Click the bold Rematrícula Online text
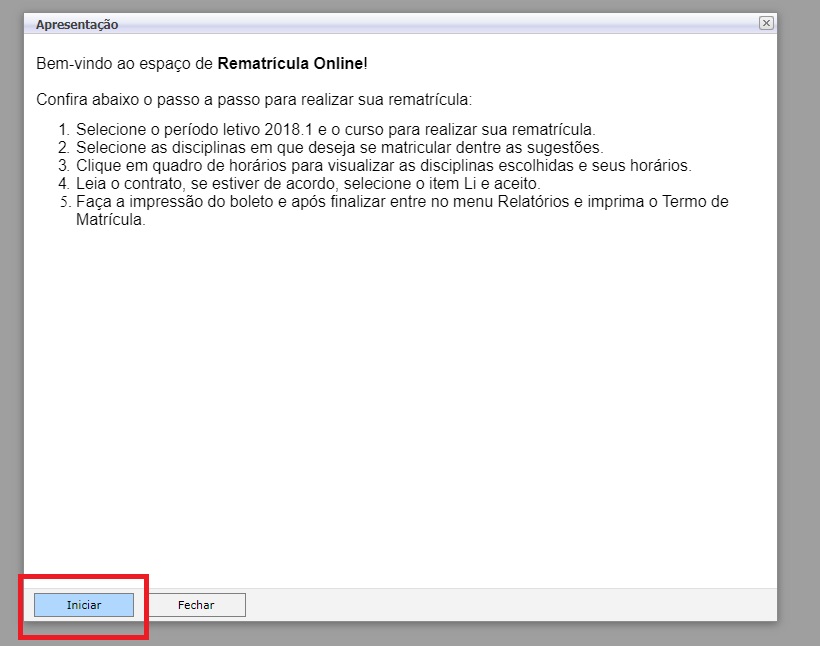820x646 pixels. point(290,64)
